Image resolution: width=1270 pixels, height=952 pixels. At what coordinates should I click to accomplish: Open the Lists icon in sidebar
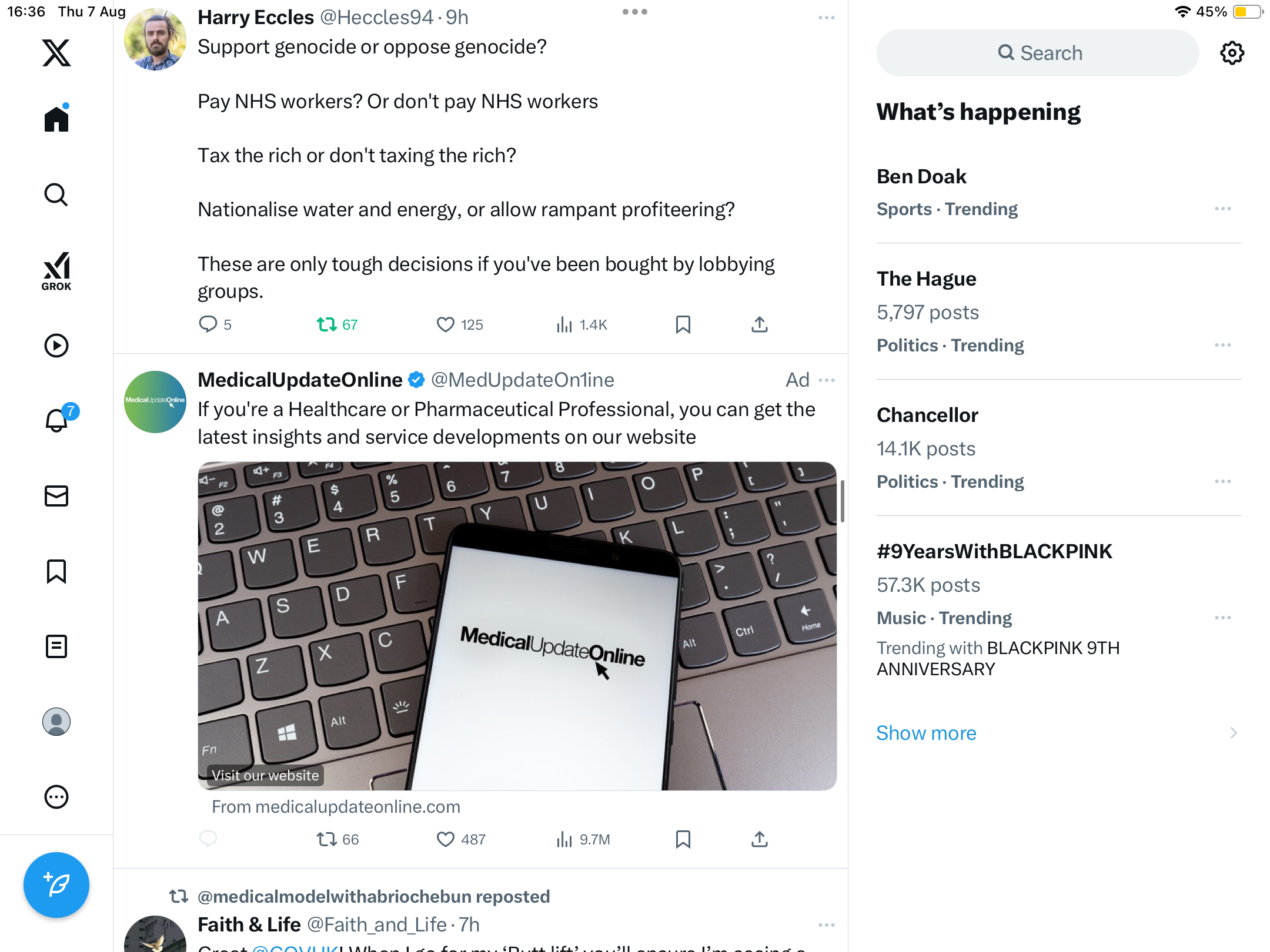pyautogui.click(x=56, y=646)
